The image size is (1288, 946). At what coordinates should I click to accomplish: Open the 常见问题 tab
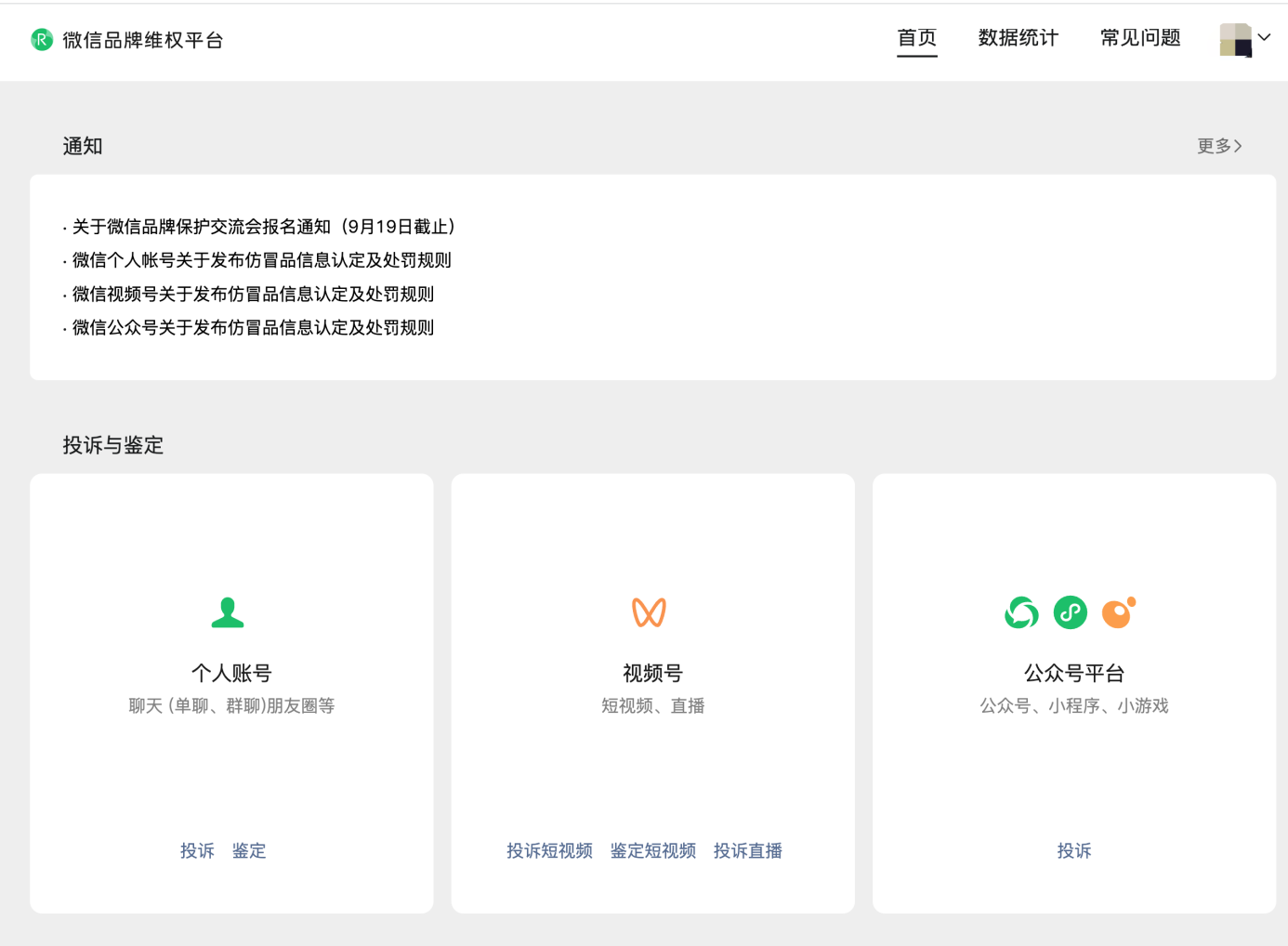click(1140, 38)
